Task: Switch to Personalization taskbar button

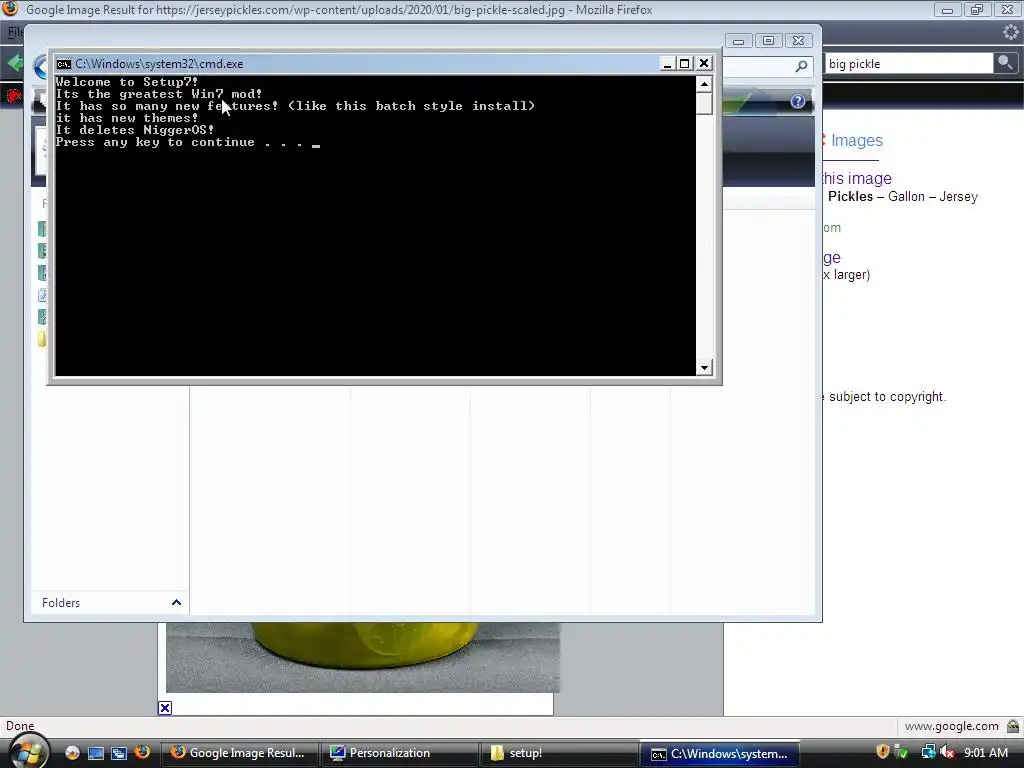Action: [399, 753]
